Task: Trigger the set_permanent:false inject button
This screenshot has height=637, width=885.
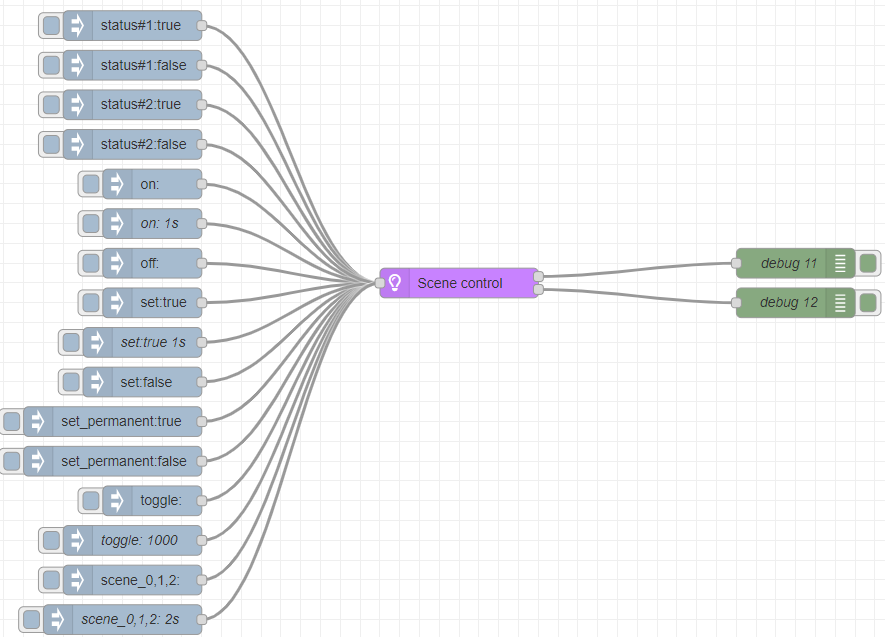Action: pos(12,461)
